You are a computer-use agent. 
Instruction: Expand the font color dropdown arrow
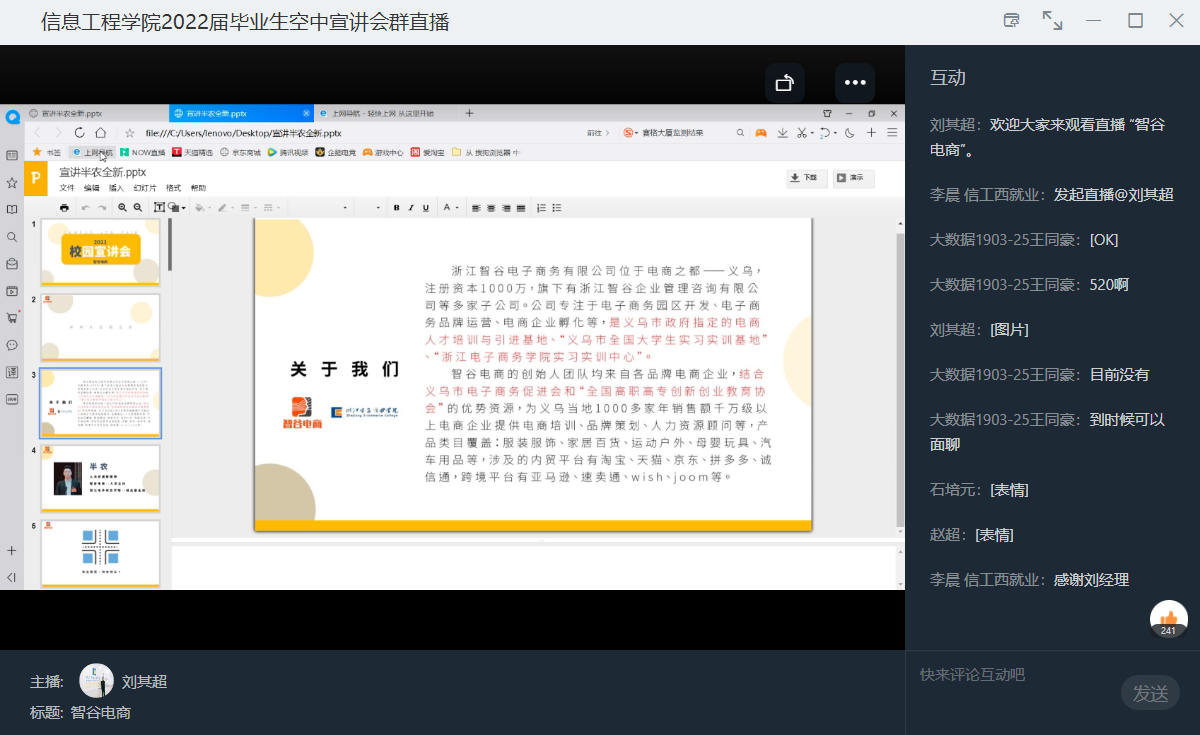coord(457,208)
